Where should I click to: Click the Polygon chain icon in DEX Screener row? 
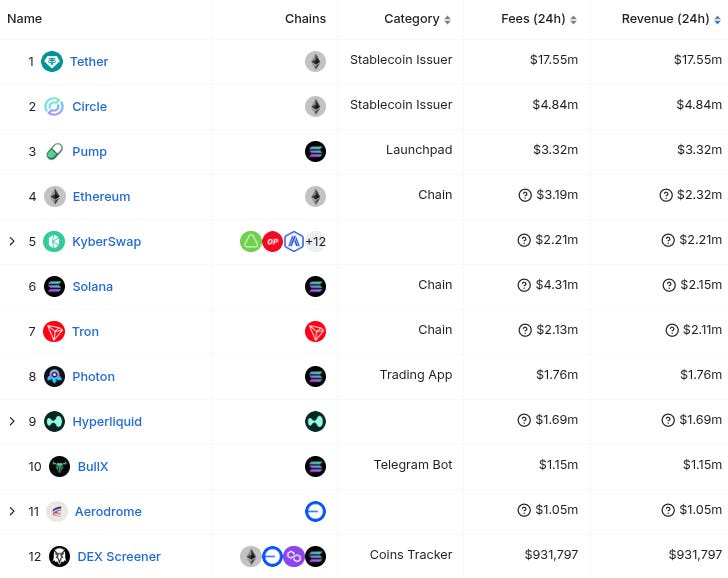click(293, 556)
